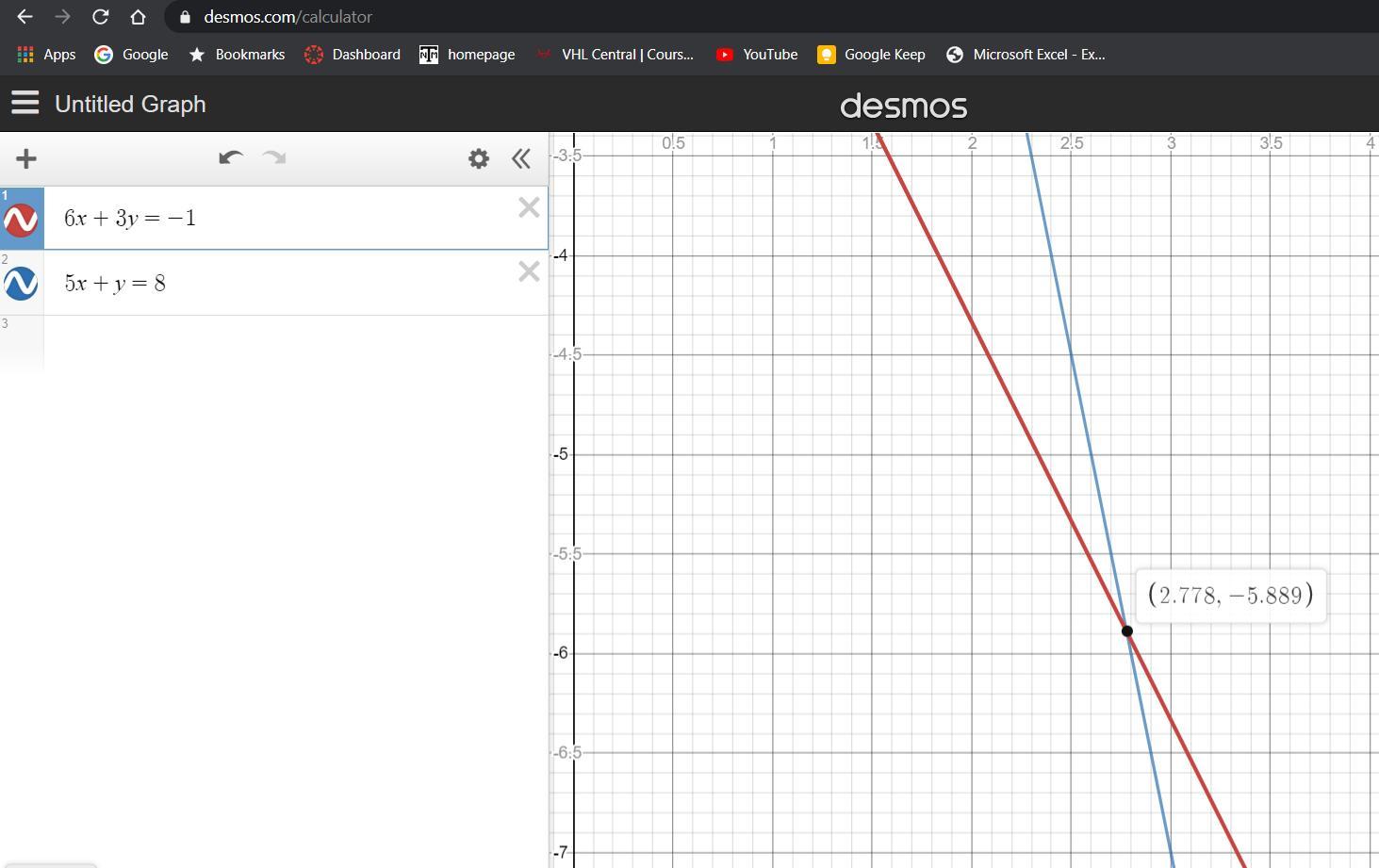Image resolution: width=1379 pixels, height=868 pixels.
Task: Click the address bar showing desmos.com/calculator
Action: [773, 17]
